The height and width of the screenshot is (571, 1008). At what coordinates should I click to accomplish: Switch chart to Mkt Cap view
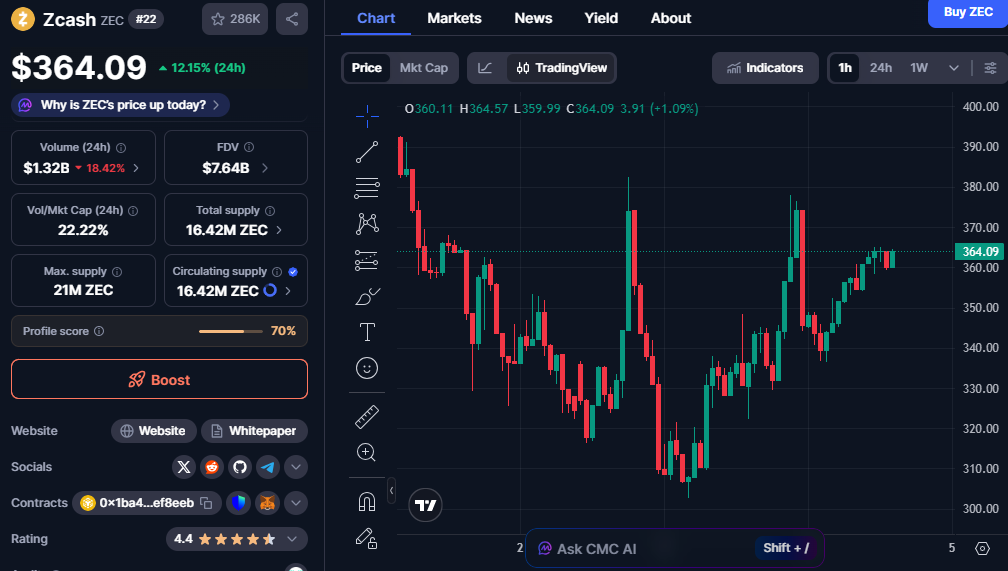click(423, 68)
